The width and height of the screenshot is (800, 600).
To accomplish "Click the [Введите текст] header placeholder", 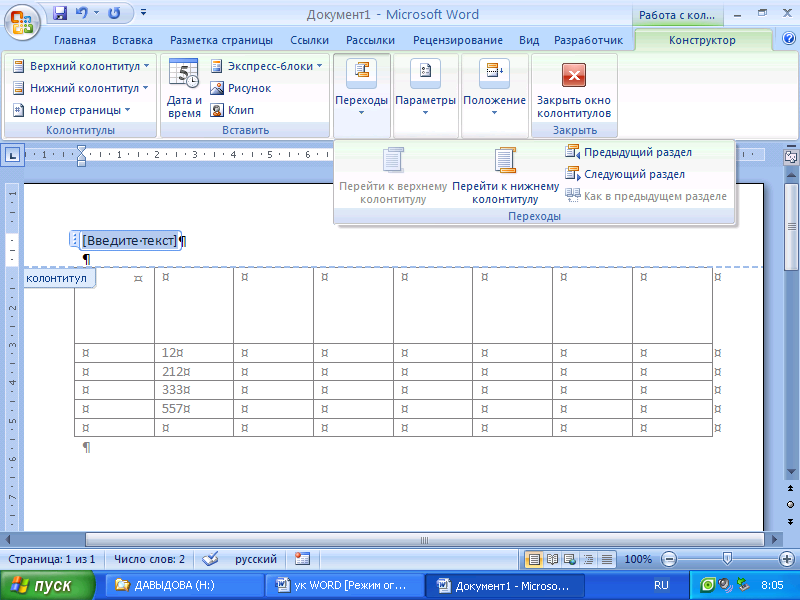I will (130, 240).
